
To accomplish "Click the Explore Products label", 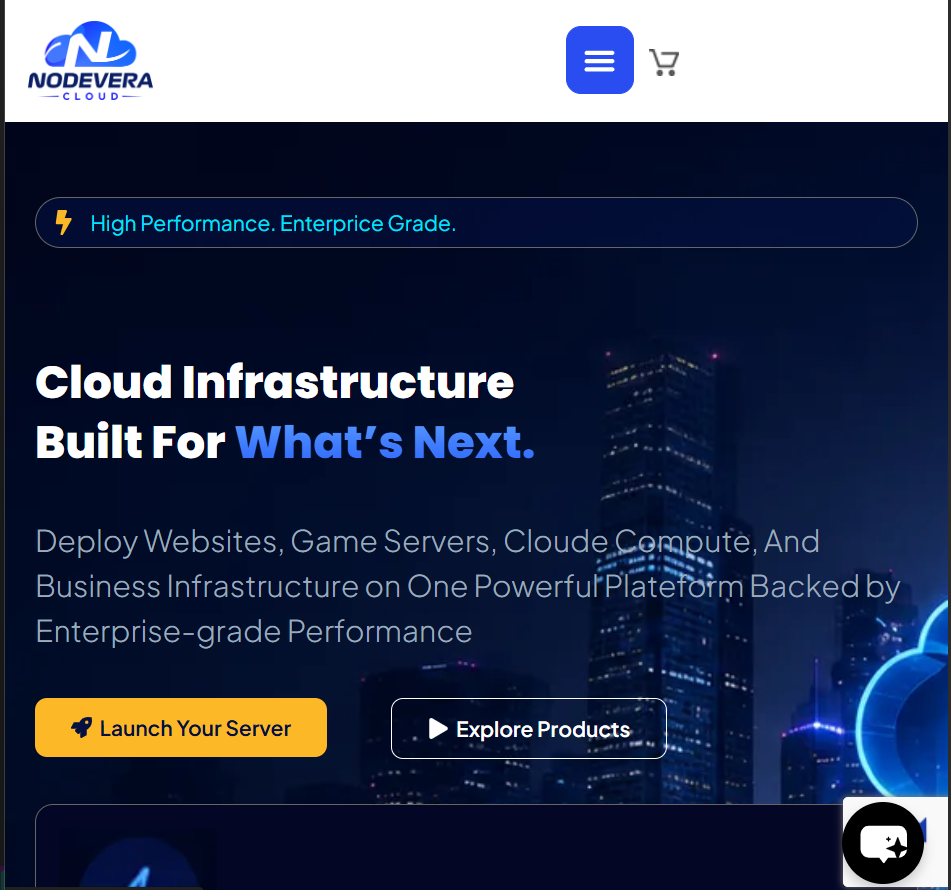I will pos(543,729).
